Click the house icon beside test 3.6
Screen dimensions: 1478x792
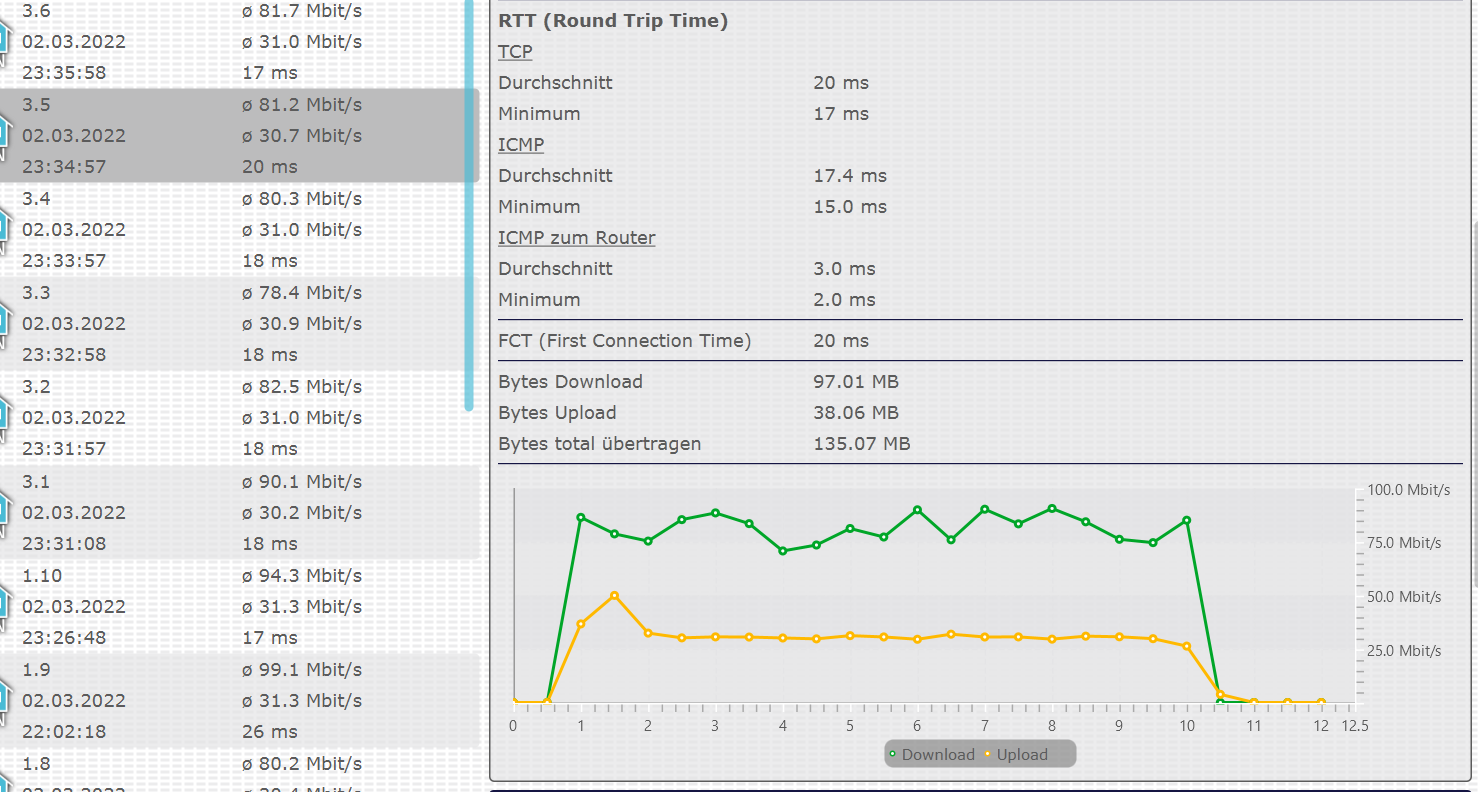tap(3, 40)
